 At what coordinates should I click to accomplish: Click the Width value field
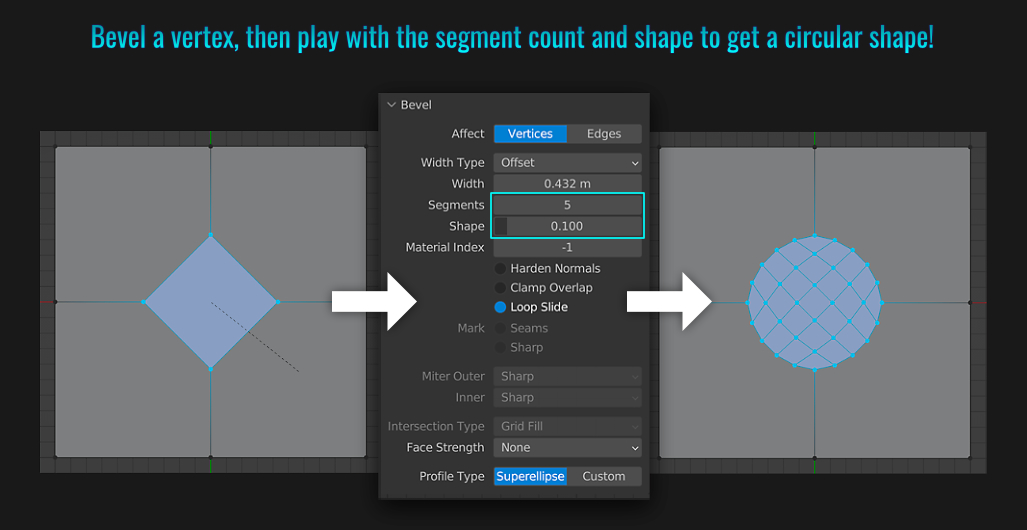click(x=567, y=184)
